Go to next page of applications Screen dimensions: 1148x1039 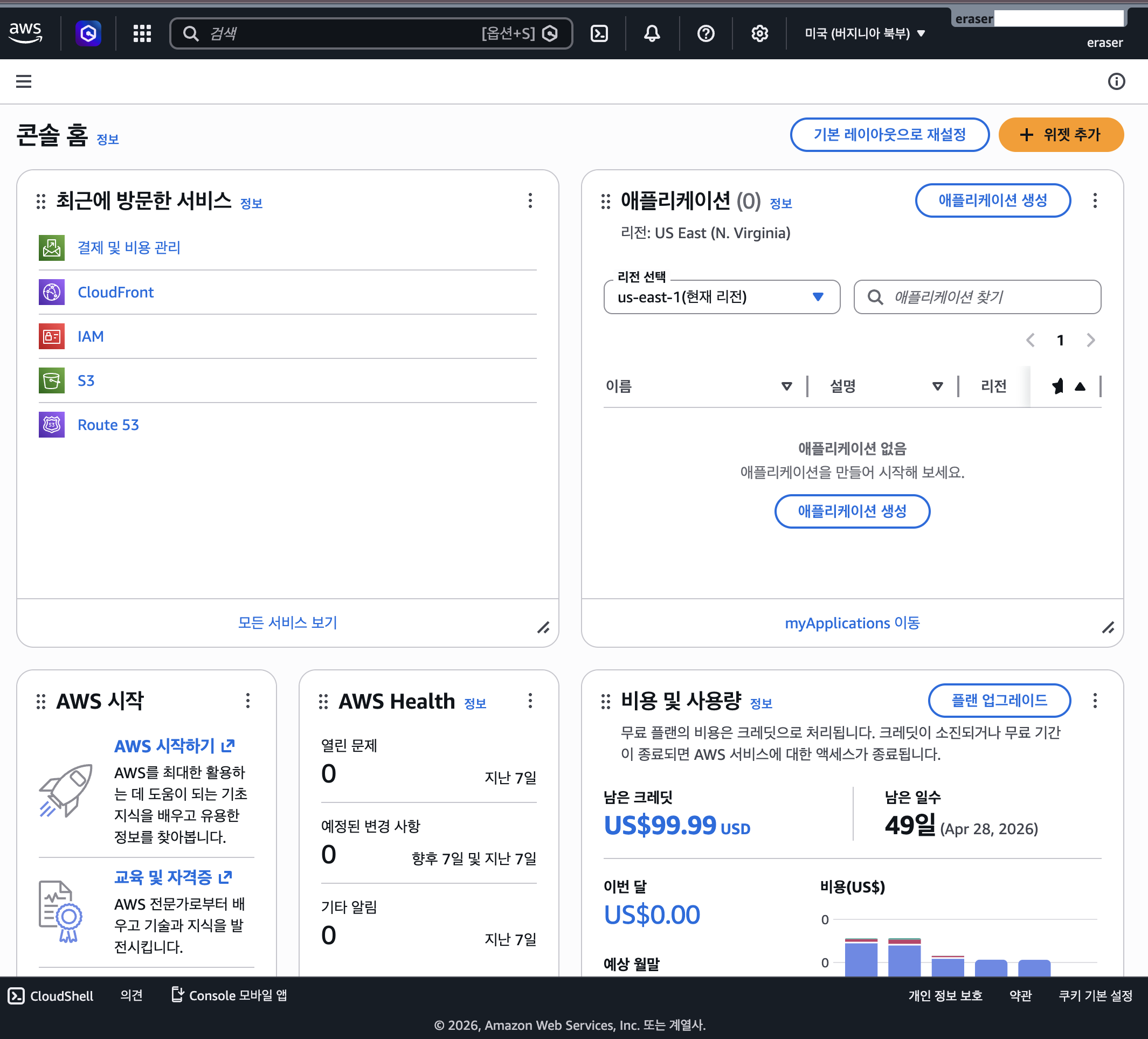[1090, 340]
